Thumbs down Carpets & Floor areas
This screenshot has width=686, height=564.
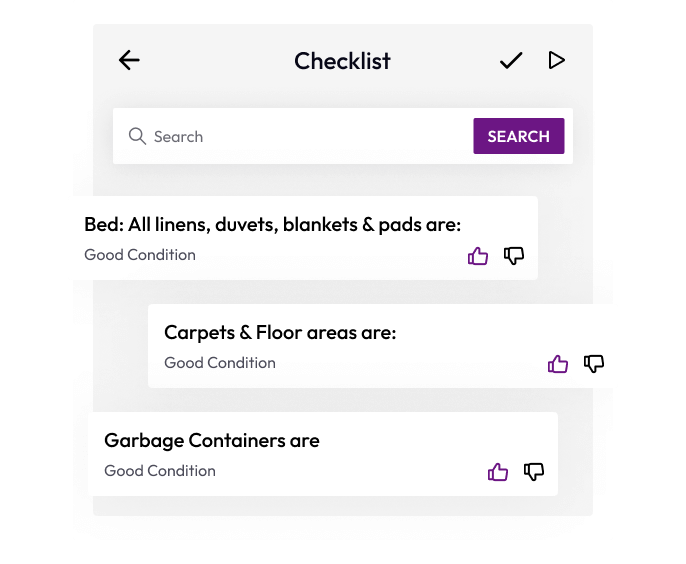(x=594, y=364)
